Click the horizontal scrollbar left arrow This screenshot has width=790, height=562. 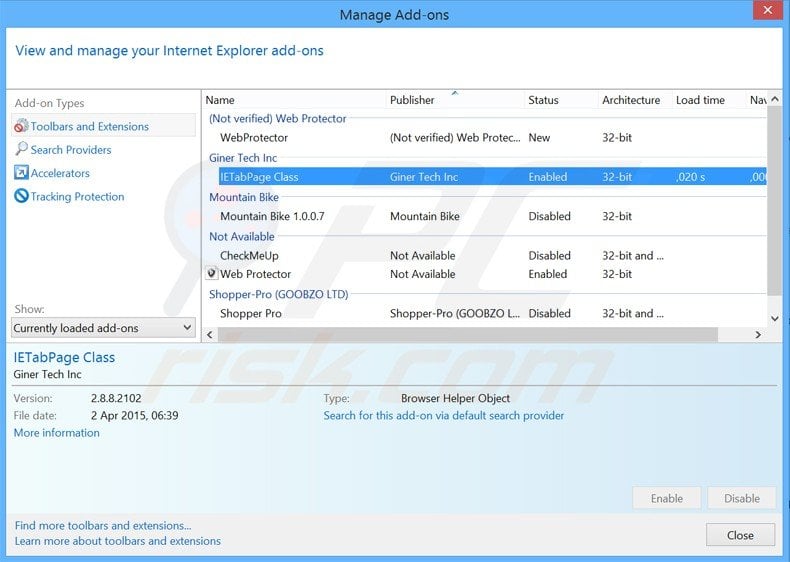(x=210, y=335)
